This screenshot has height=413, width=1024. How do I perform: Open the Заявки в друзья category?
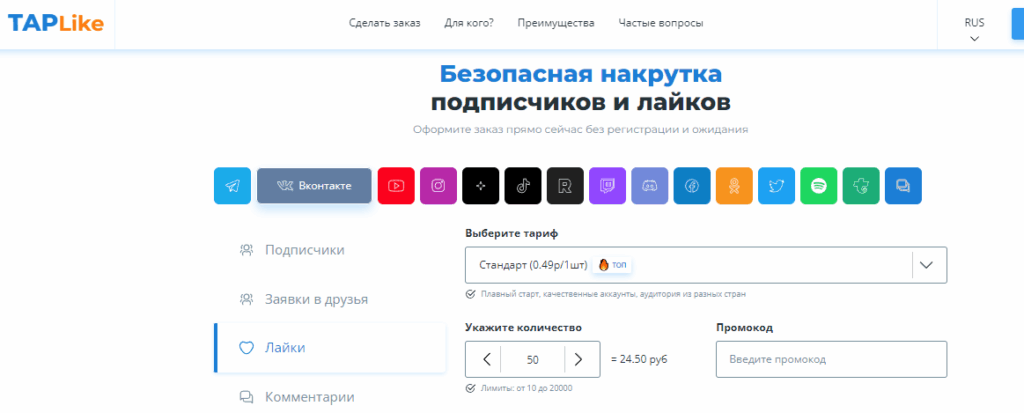click(x=330, y=299)
